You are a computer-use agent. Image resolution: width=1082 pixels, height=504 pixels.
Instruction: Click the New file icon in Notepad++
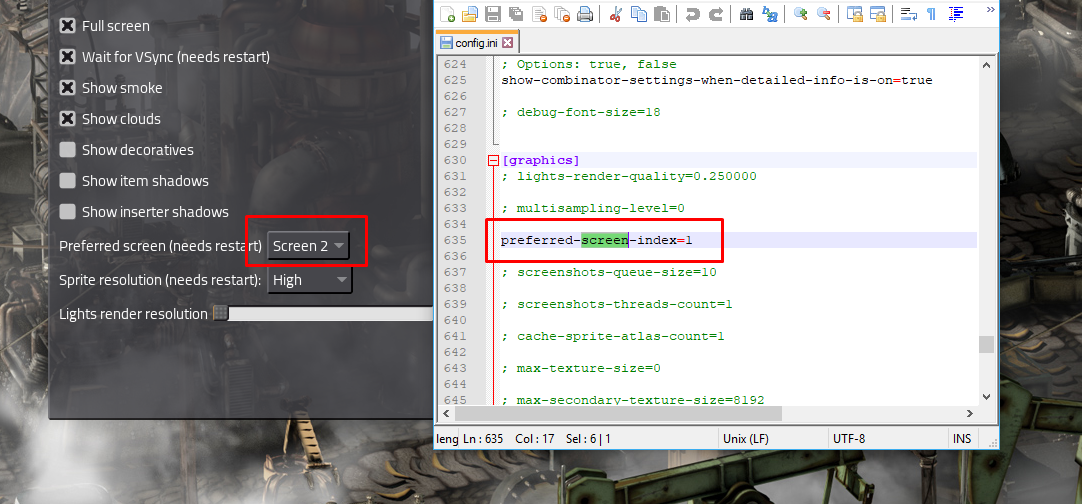(x=447, y=14)
